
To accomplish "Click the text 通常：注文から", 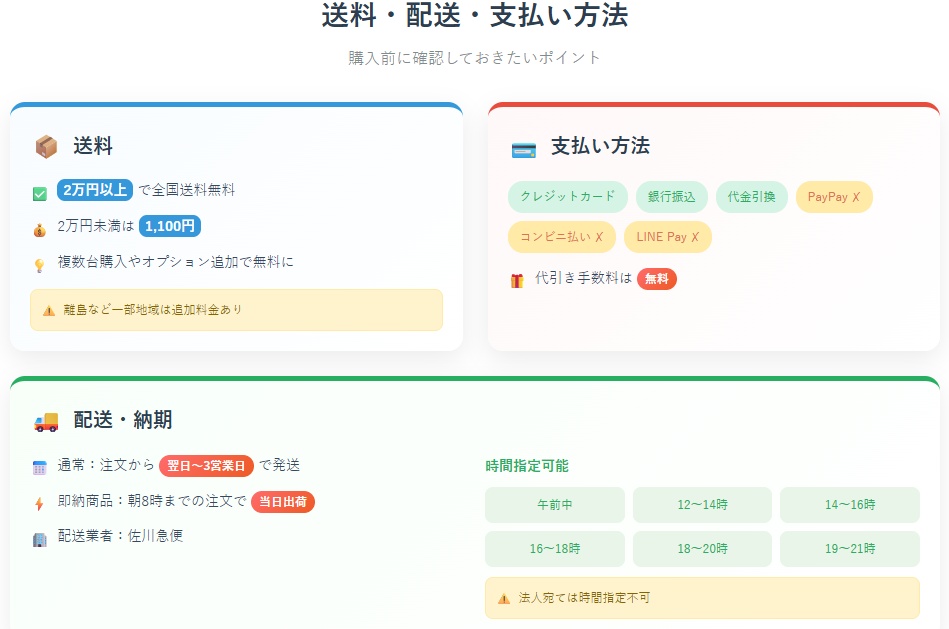I will coord(106,466).
